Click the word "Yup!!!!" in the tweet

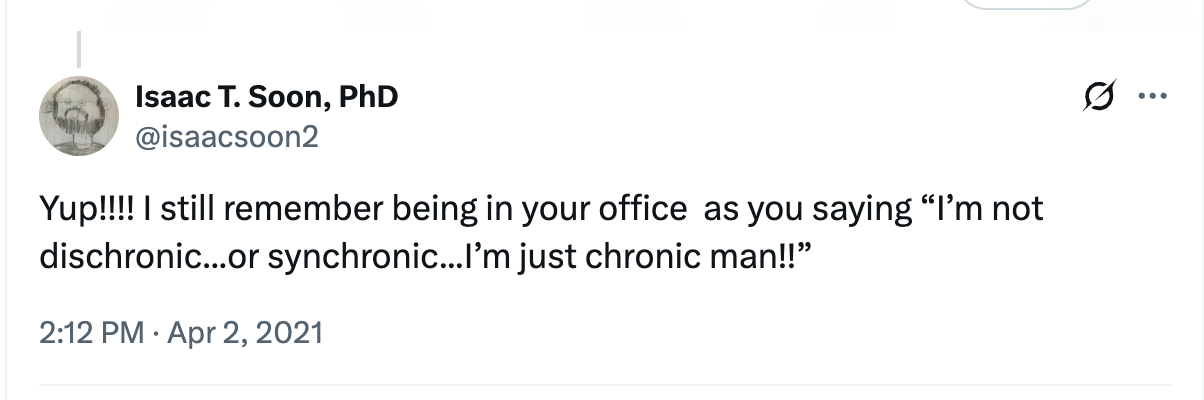point(87,211)
